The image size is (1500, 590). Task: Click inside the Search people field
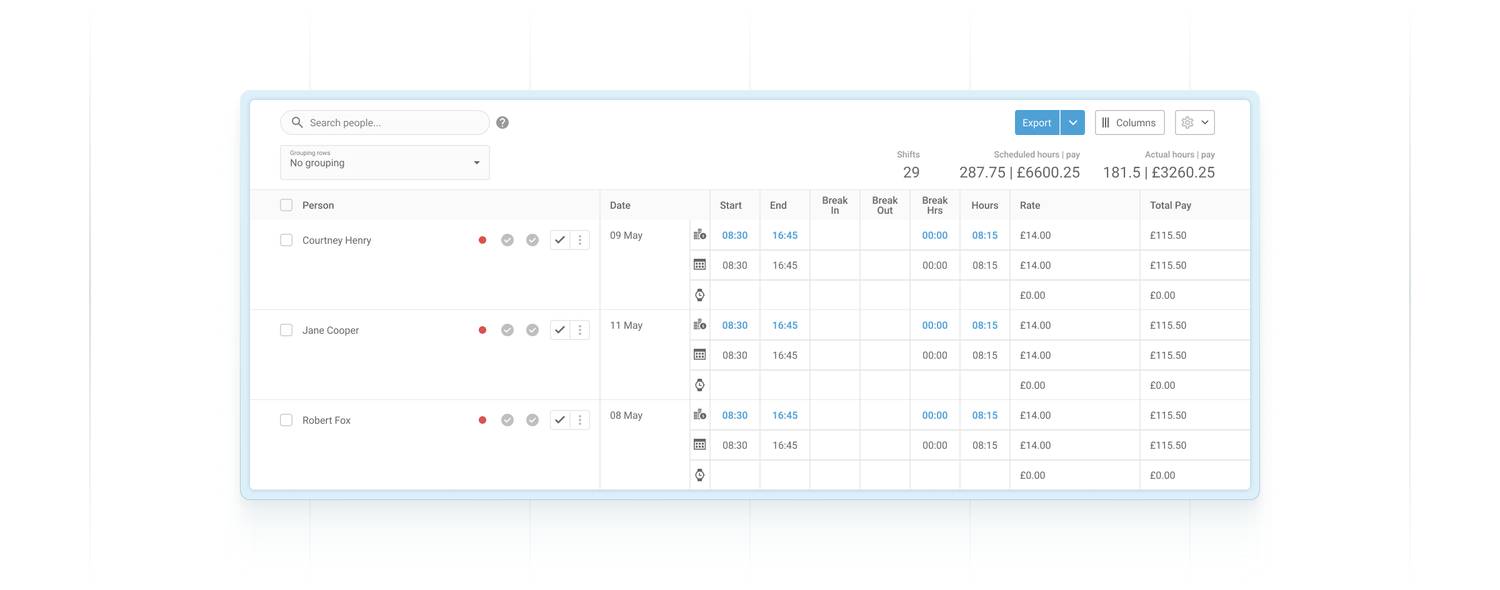pyautogui.click(x=384, y=122)
